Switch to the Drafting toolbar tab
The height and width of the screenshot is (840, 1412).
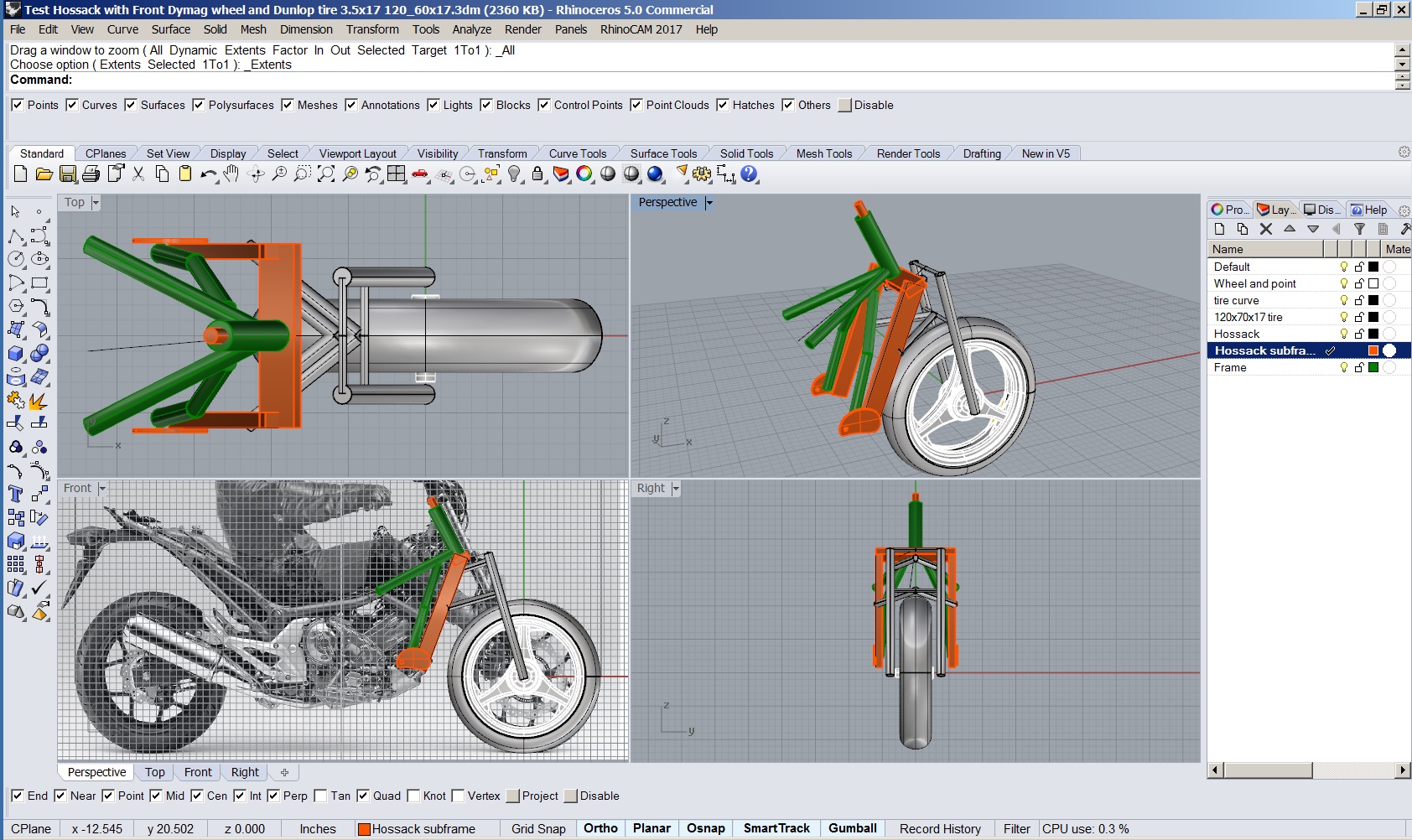coord(982,153)
